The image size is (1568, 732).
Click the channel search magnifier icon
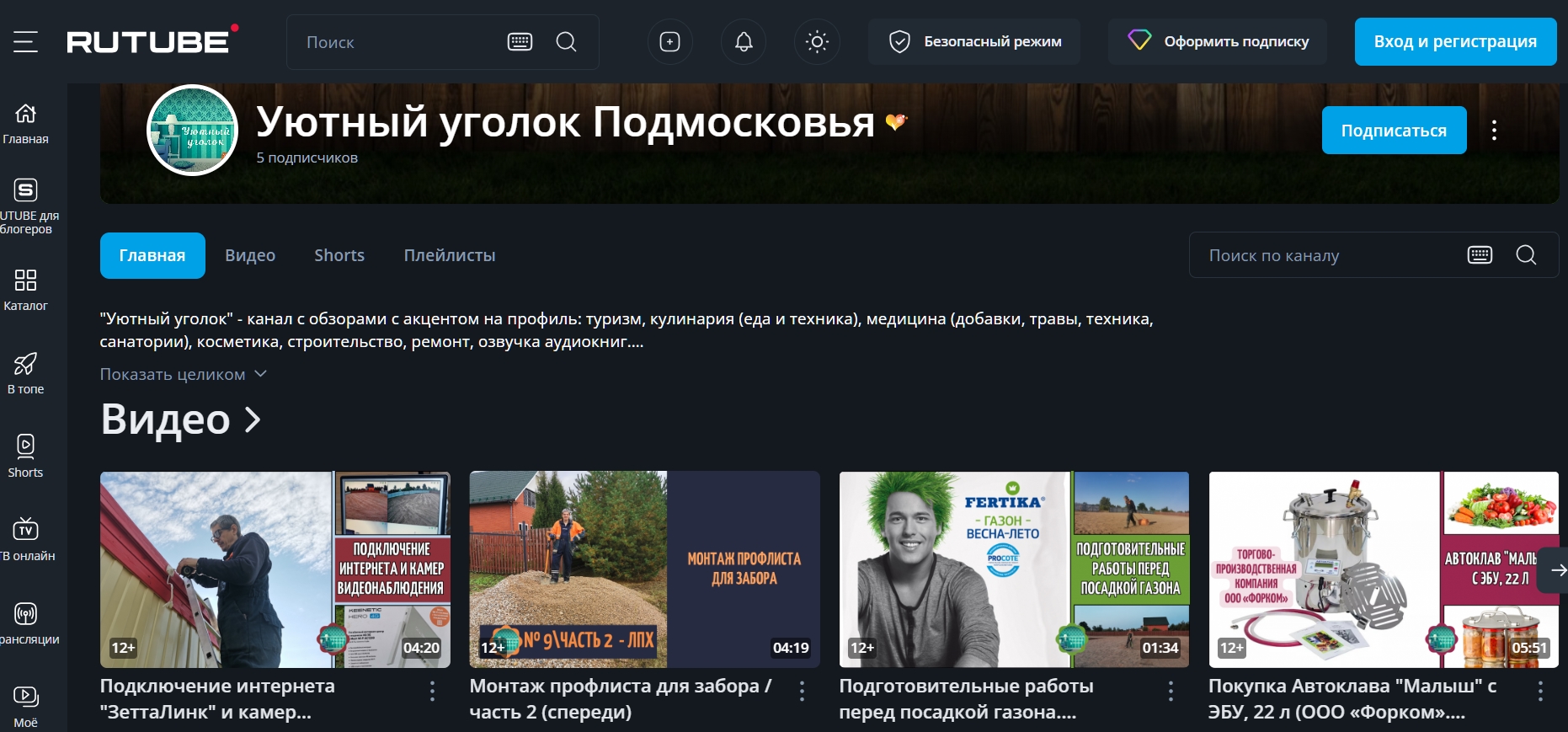[x=1526, y=255]
